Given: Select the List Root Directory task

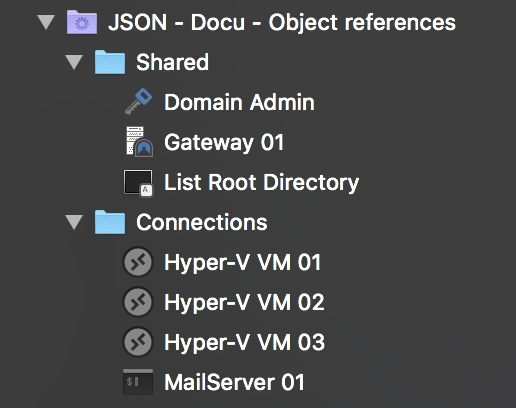Looking at the screenshot, I should 262,183.
